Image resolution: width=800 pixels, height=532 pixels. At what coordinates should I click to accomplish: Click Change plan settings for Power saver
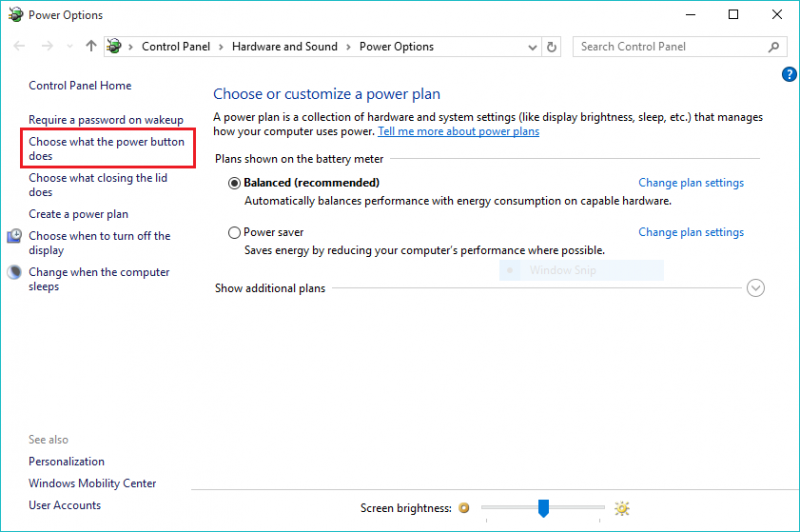pos(690,232)
